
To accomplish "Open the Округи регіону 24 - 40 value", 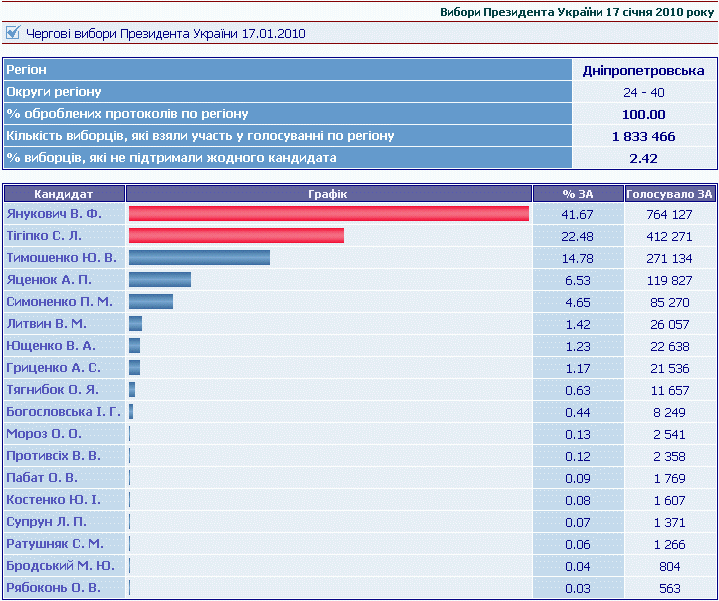I will click(643, 92).
